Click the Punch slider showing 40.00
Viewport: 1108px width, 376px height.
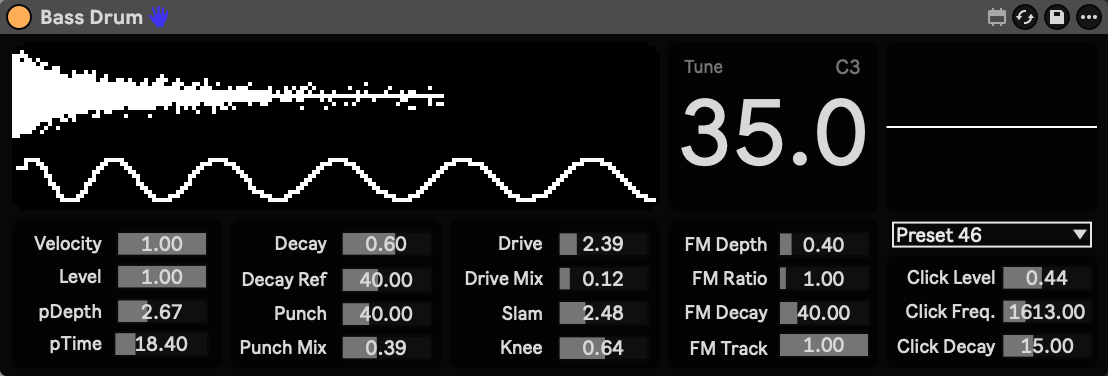(387, 313)
